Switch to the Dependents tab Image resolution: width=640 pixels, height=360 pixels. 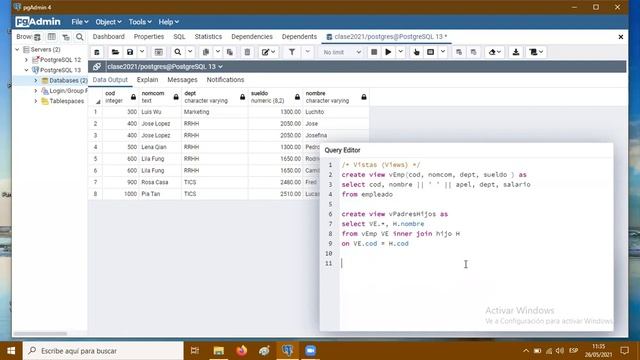(x=299, y=37)
